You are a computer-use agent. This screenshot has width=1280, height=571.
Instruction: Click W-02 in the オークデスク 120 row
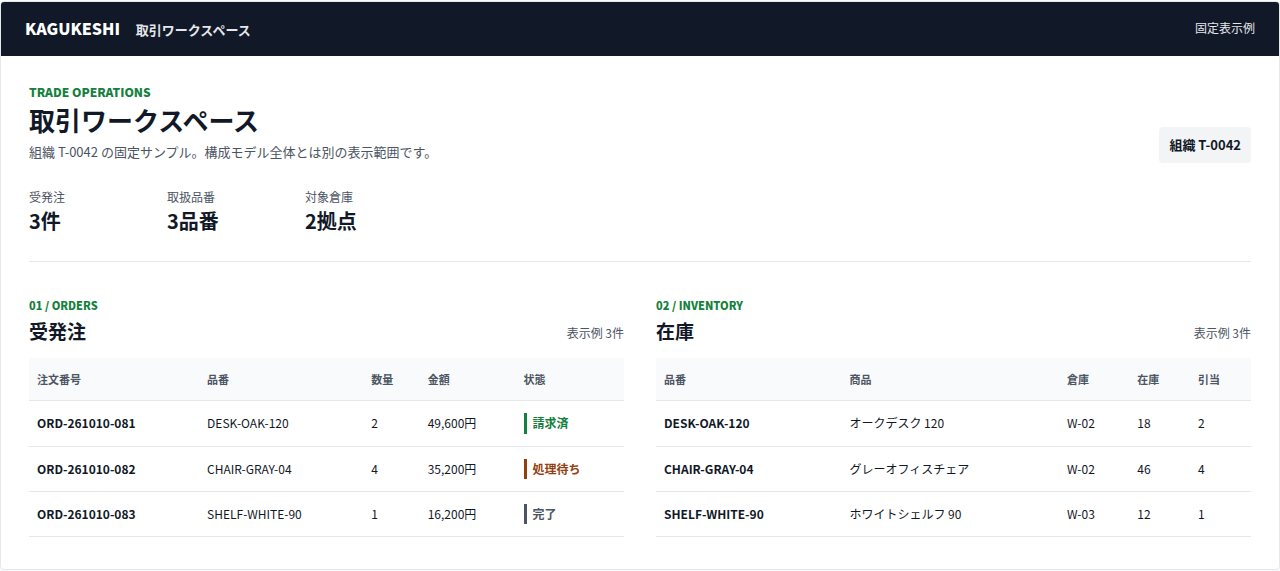1081,424
